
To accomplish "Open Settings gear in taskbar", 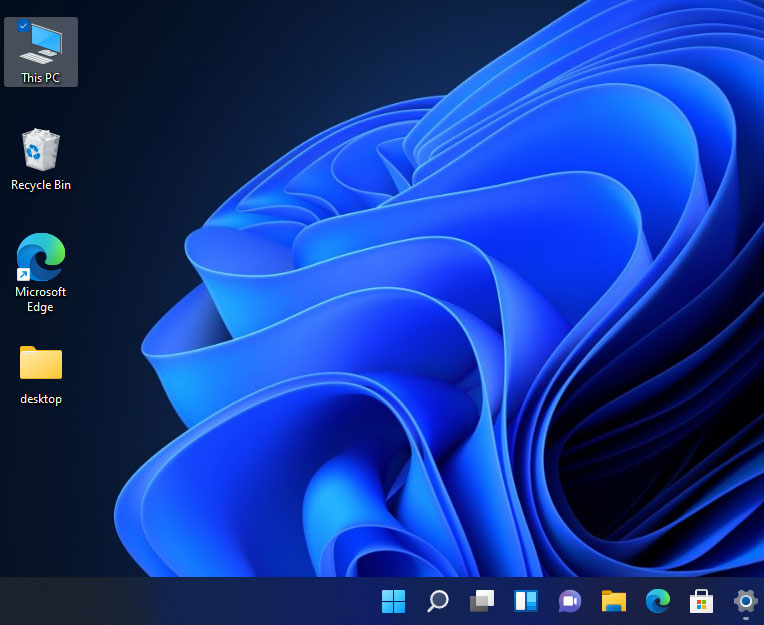I will point(746,601).
